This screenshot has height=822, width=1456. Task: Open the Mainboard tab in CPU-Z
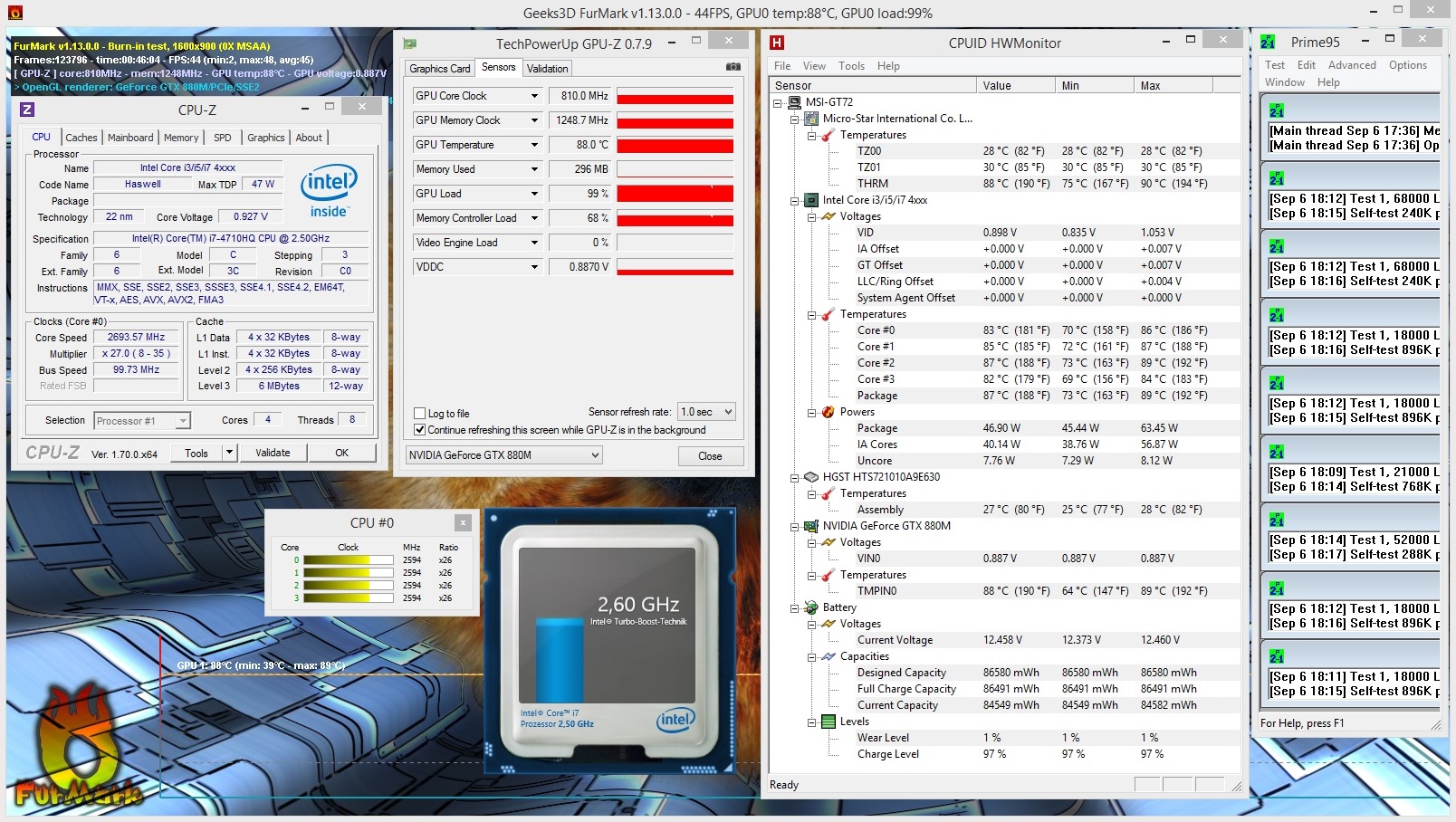pyautogui.click(x=130, y=138)
